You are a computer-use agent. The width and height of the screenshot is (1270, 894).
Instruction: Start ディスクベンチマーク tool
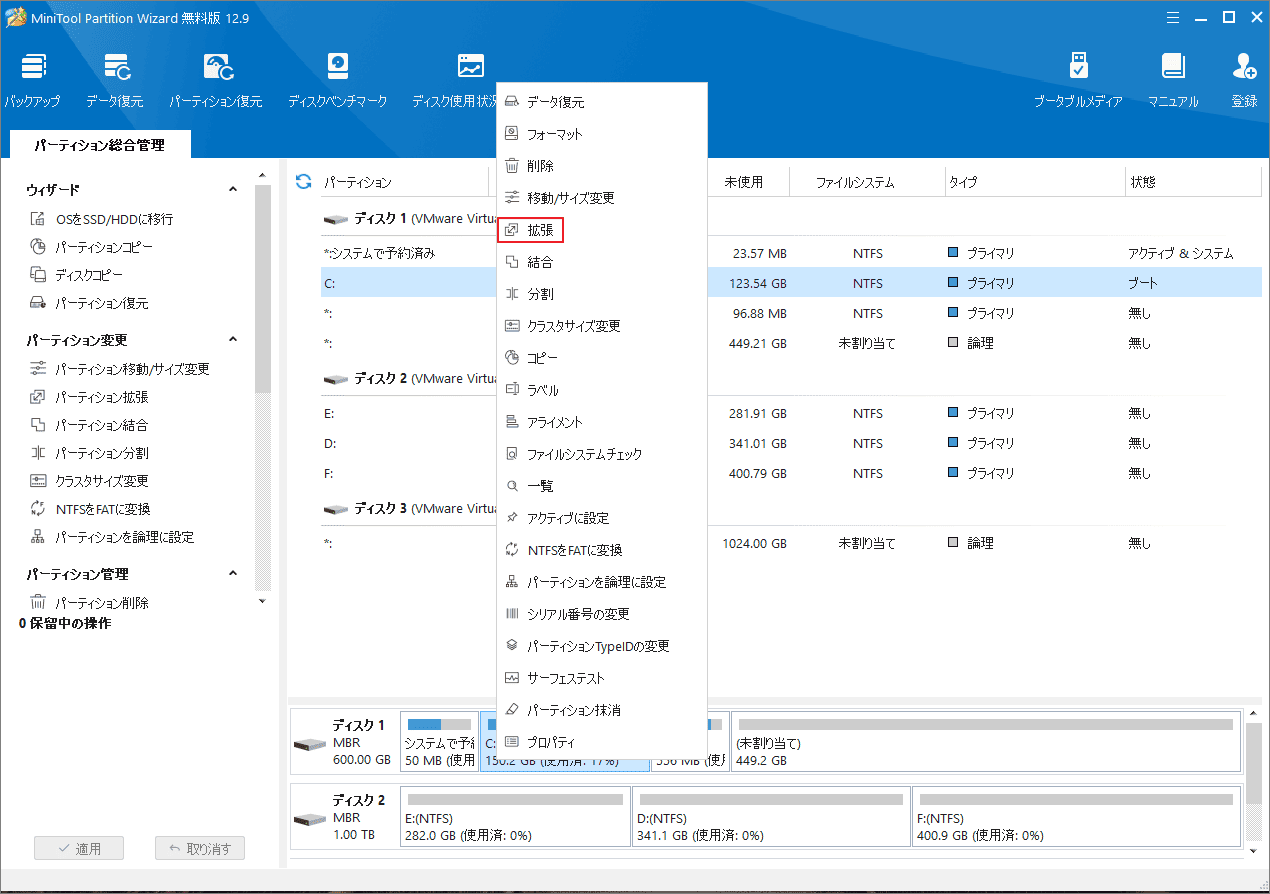pyautogui.click(x=338, y=80)
